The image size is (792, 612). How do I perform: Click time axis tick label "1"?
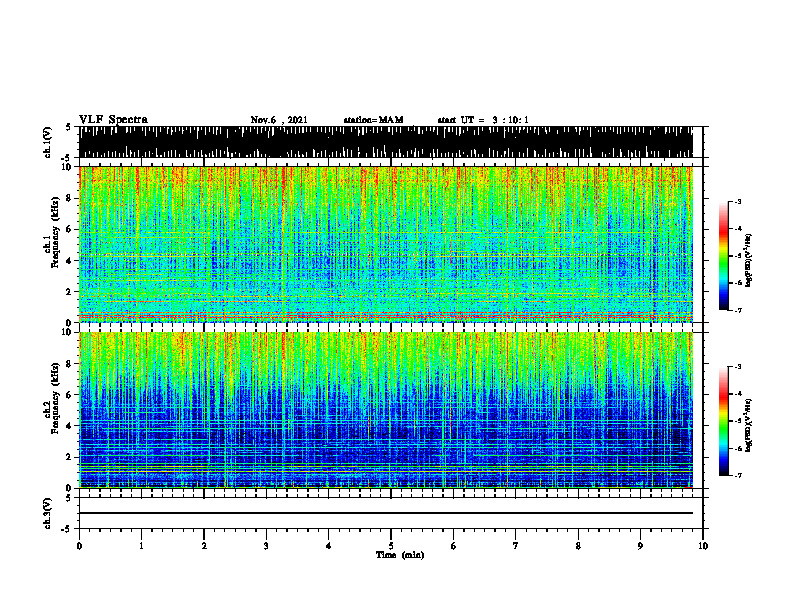click(141, 546)
